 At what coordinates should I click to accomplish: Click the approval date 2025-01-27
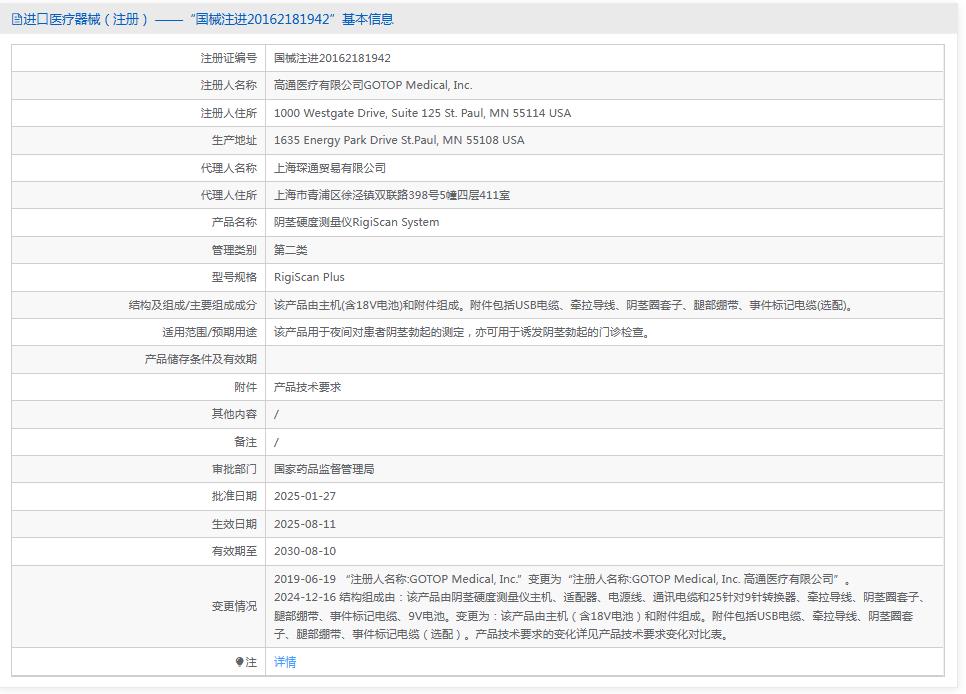pos(305,496)
